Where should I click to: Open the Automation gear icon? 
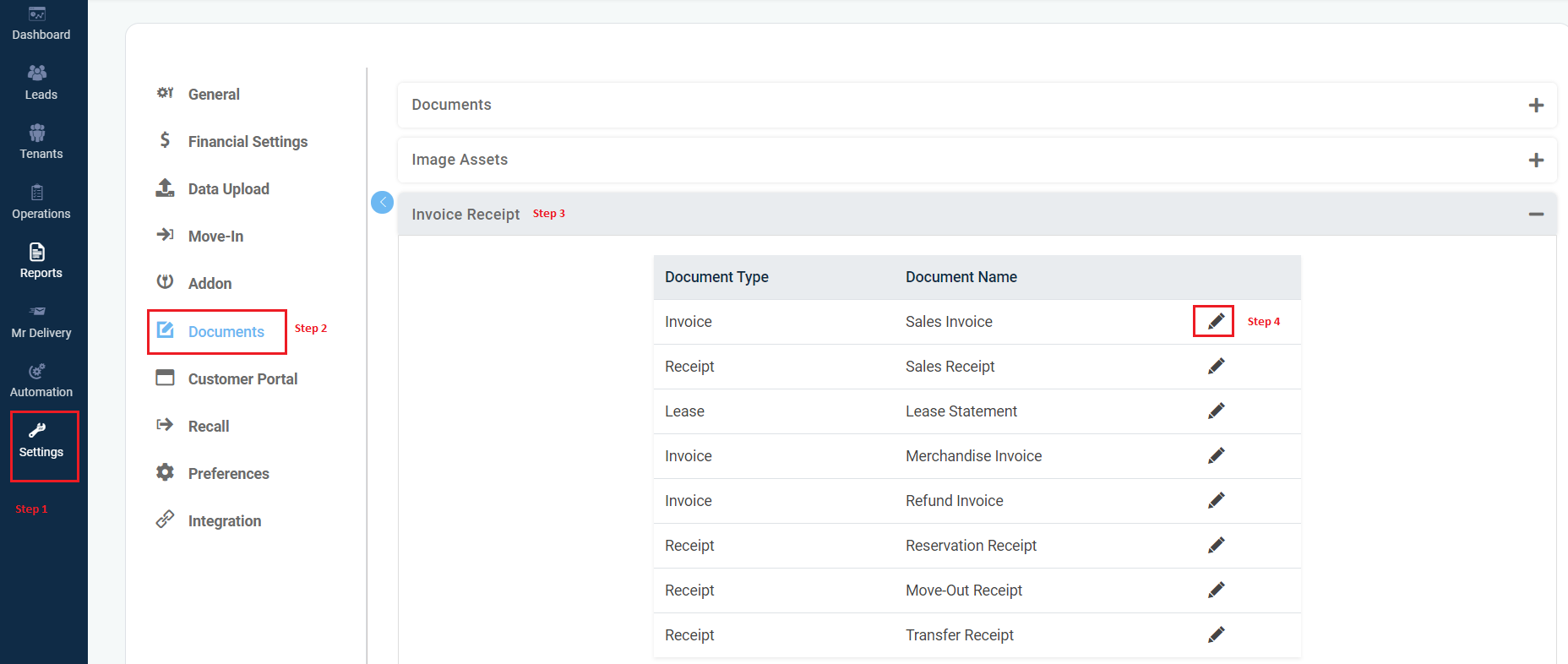pos(37,371)
